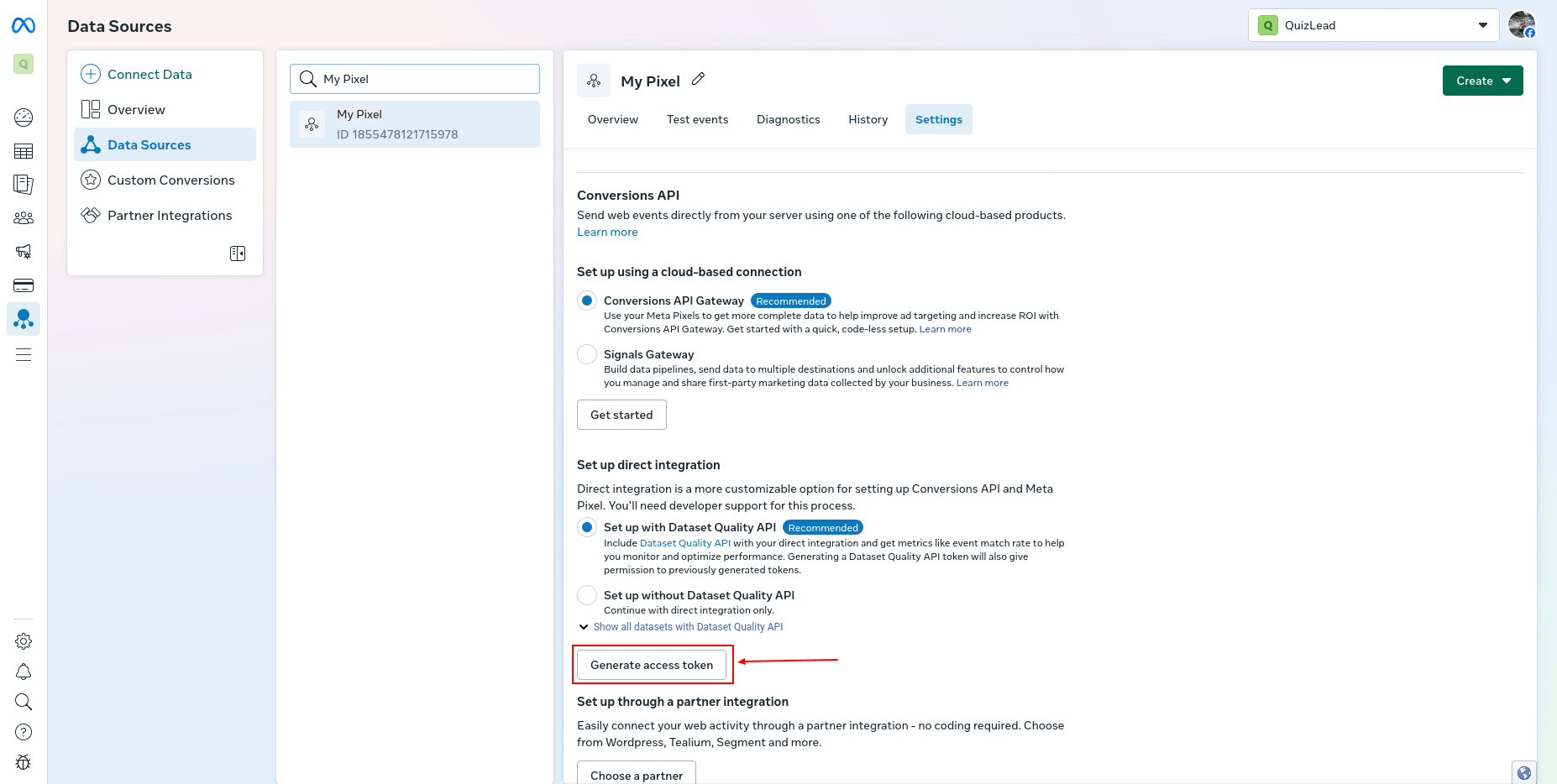This screenshot has height=784, width=1557.
Task: Expand the Create button dropdown
Action: click(x=1482, y=81)
